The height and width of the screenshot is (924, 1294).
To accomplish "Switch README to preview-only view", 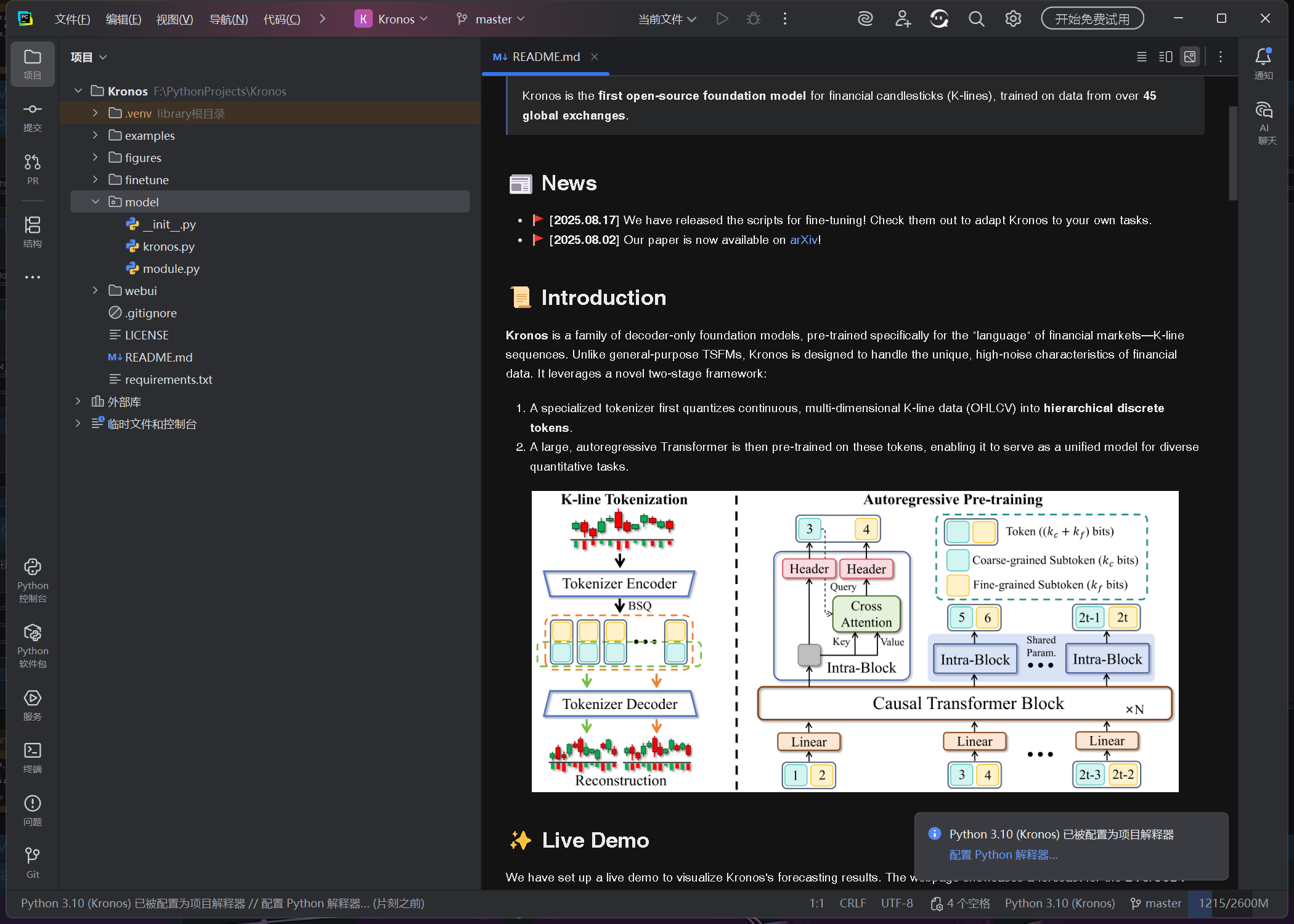I will [x=1190, y=57].
